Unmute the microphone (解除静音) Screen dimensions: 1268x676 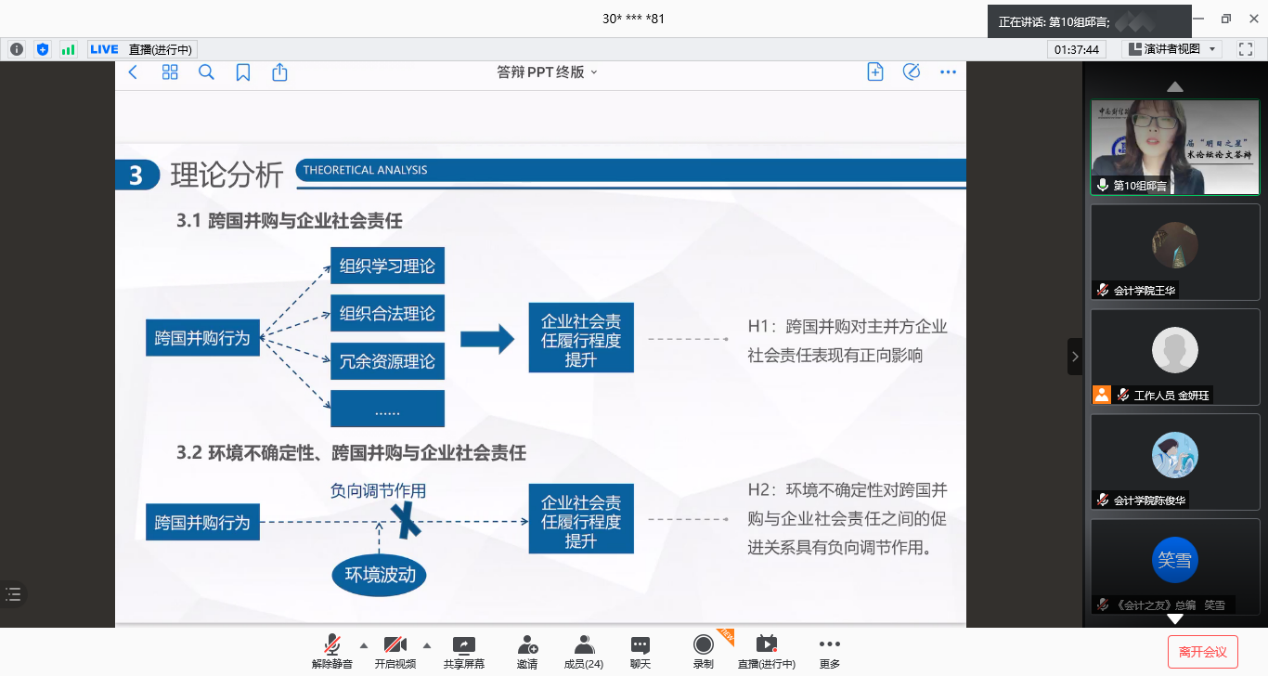click(x=332, y=646)
